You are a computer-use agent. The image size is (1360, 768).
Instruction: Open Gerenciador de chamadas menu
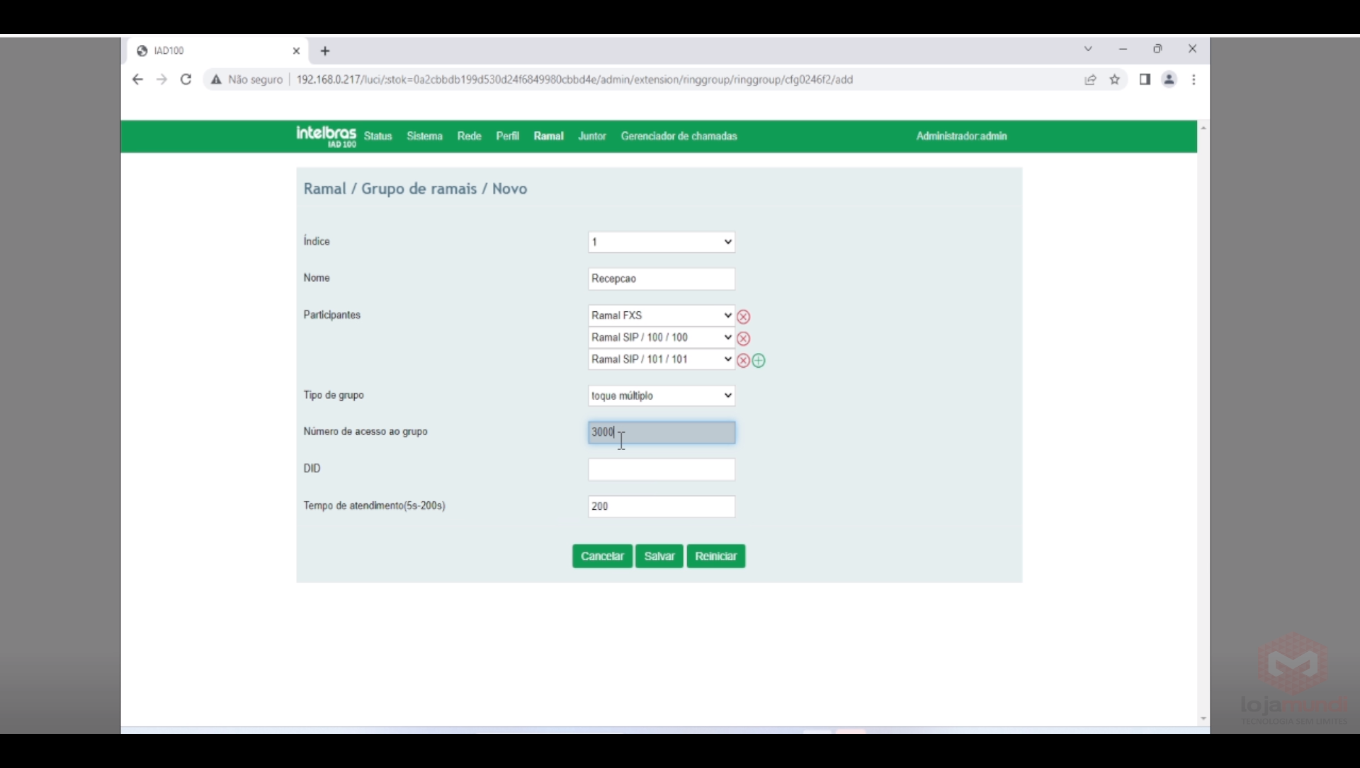click(x=679, y=136)
